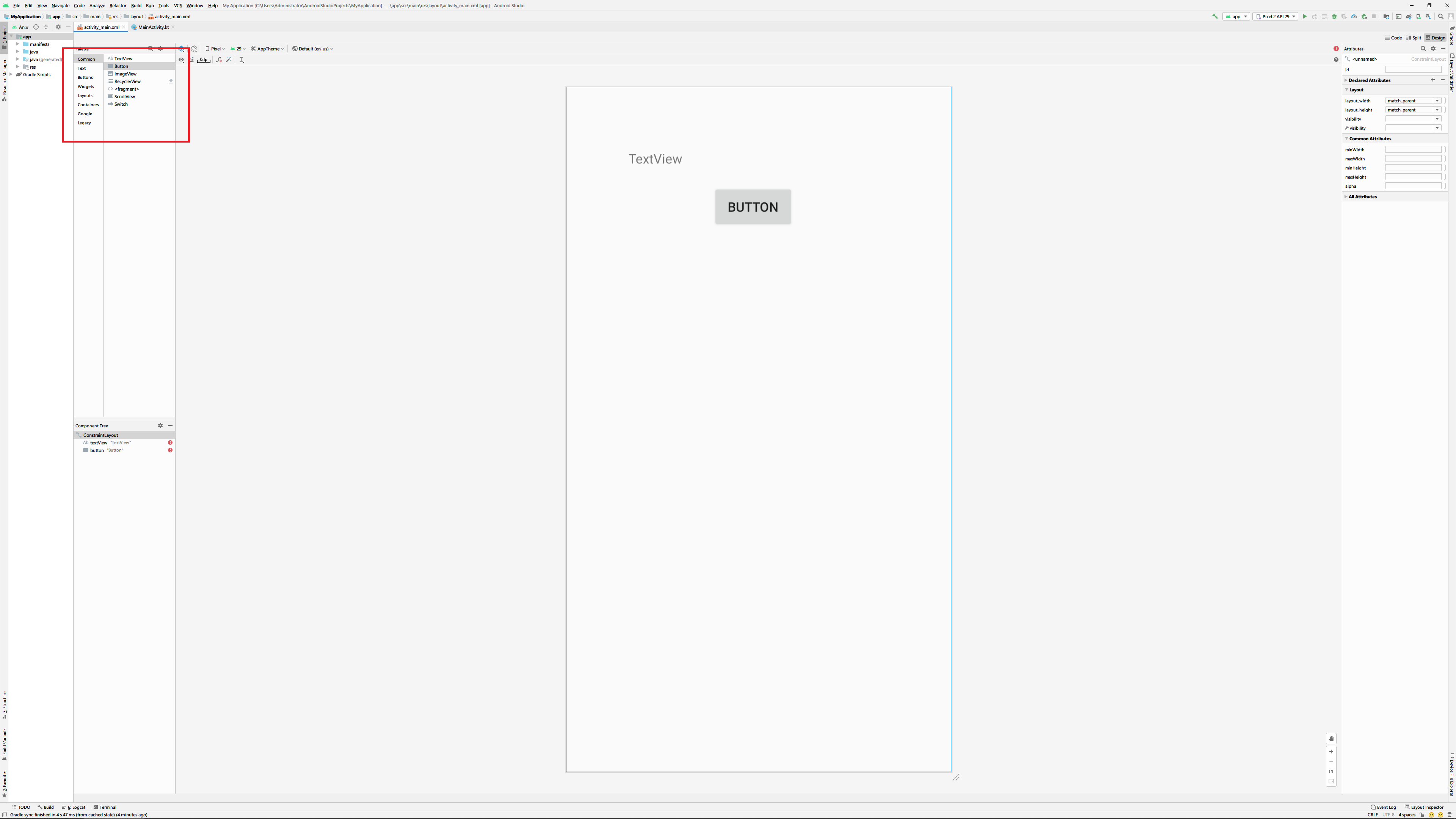Screen dimensions: 1456x819
Task: Open the profiler gauge icon
Action: click(x=1354, y=16)
